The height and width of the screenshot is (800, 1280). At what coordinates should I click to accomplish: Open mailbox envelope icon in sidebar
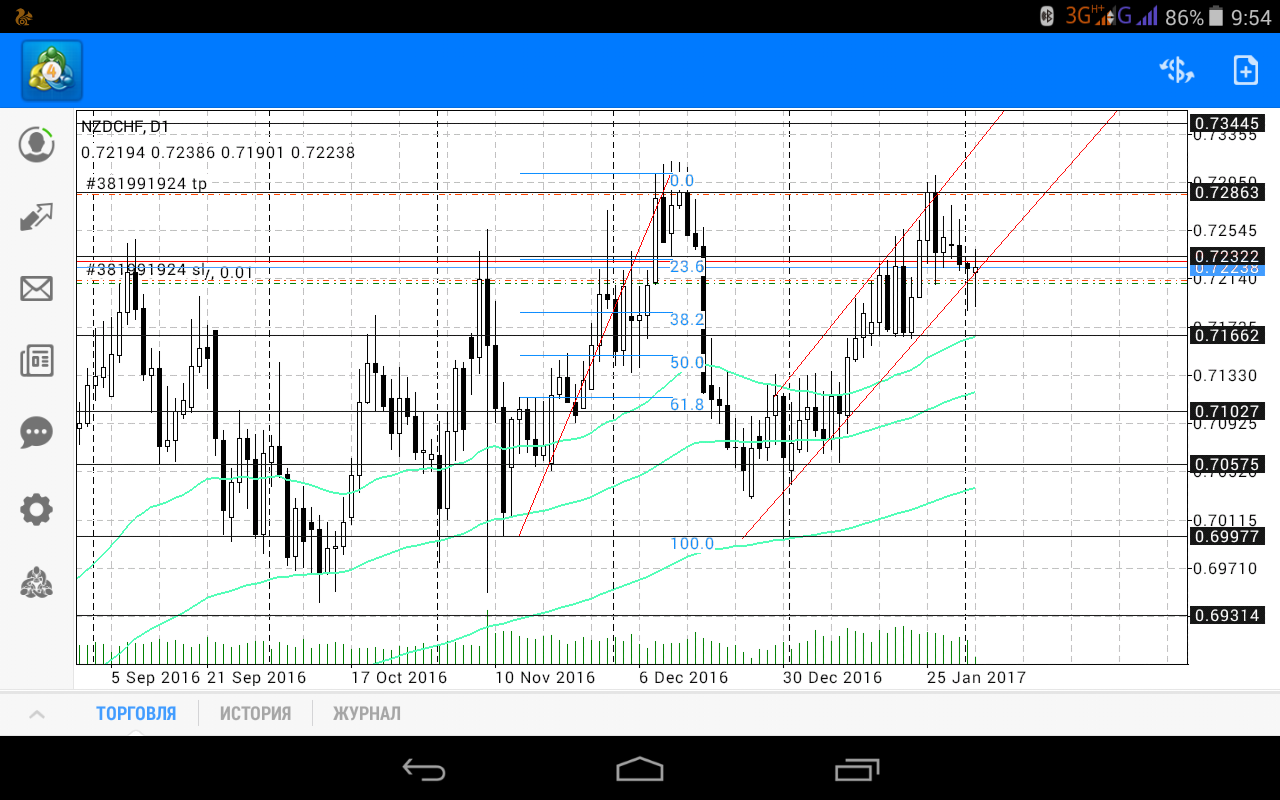pos(37,289)
